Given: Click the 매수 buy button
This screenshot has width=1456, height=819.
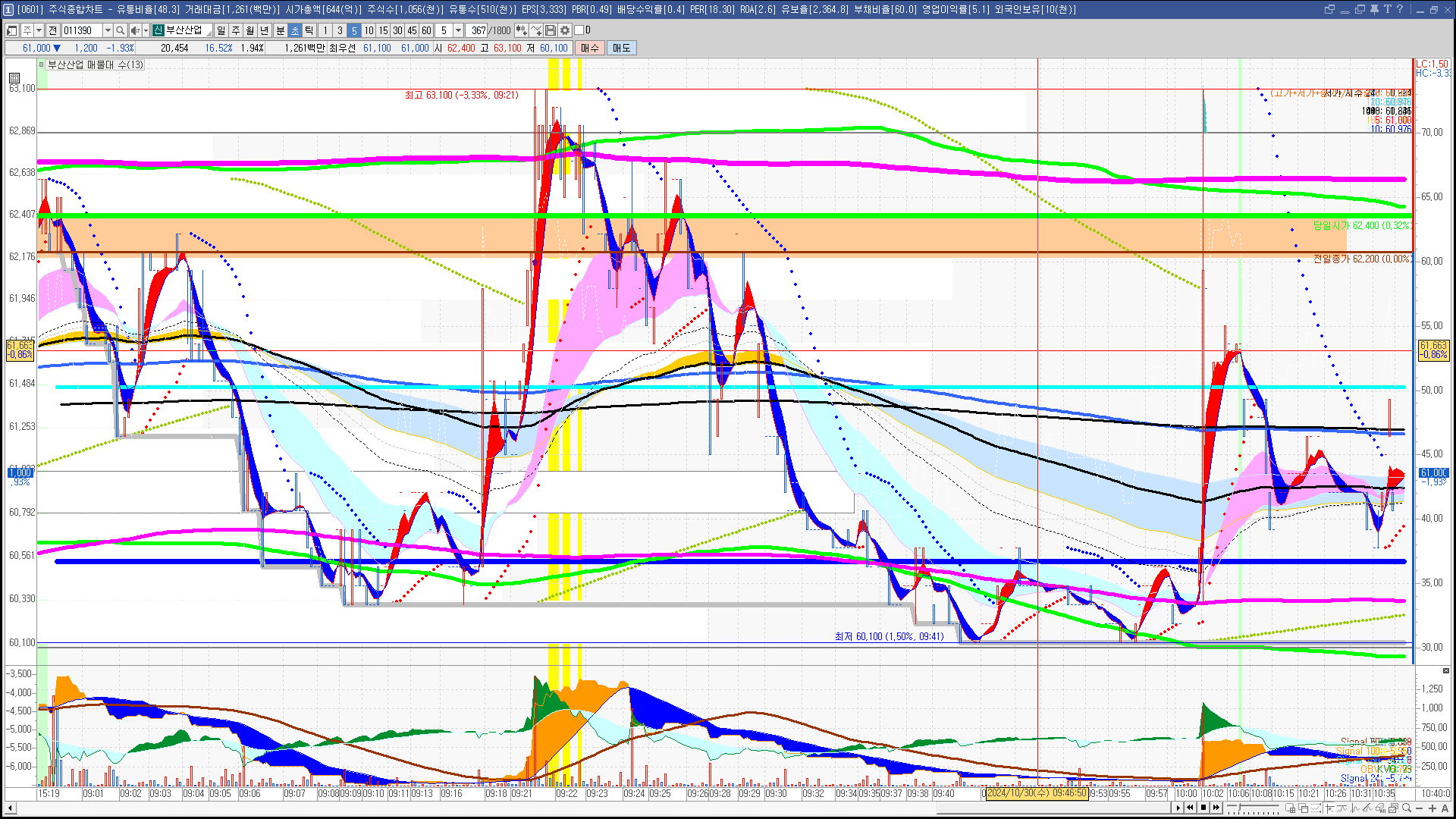Looking at the screenshot, I should [590, 48].
